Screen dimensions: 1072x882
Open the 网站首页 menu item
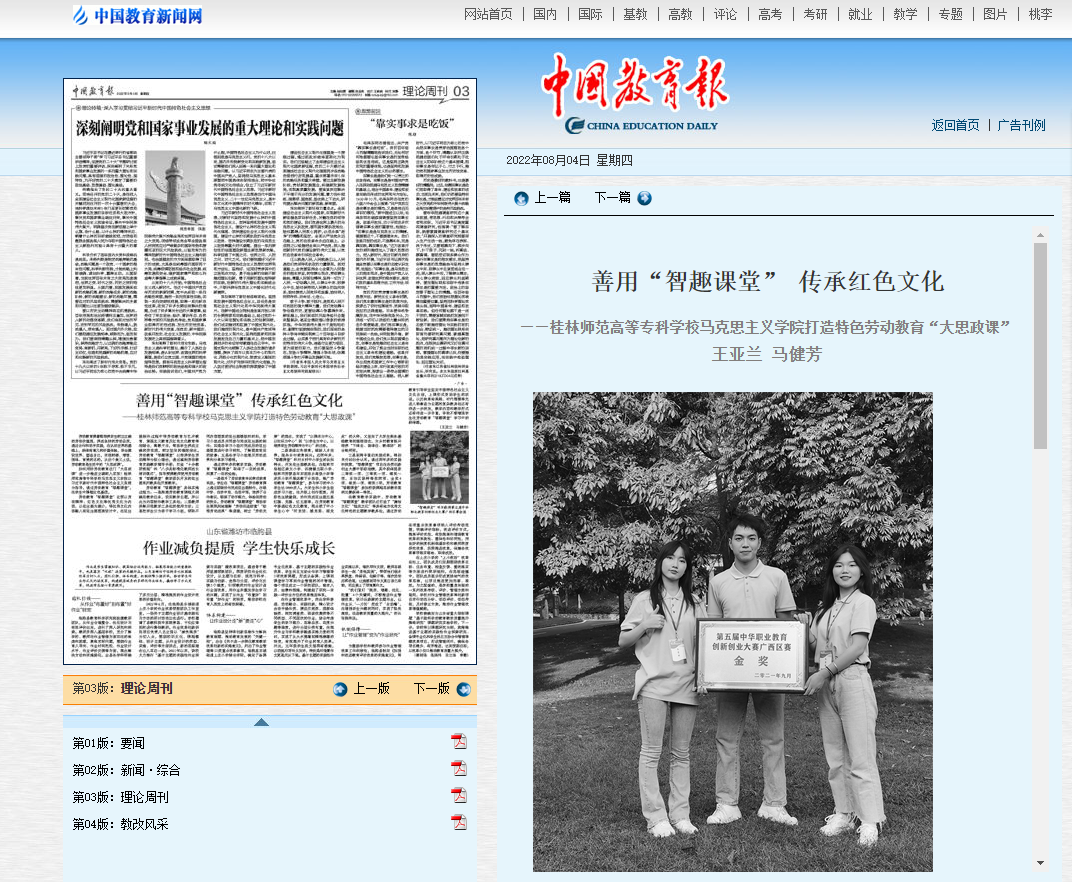488,14
